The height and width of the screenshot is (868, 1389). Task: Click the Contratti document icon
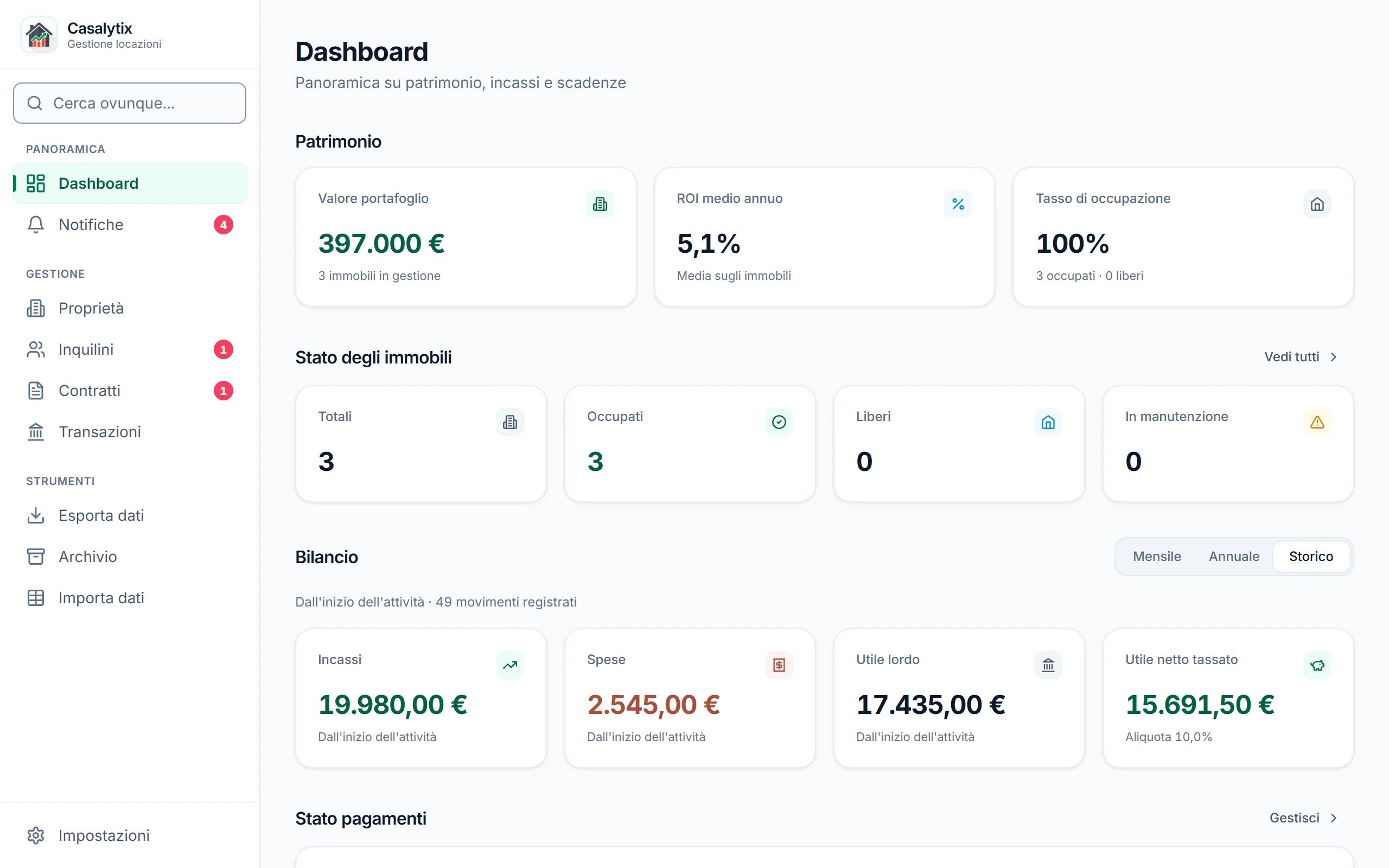click(36, 391)
